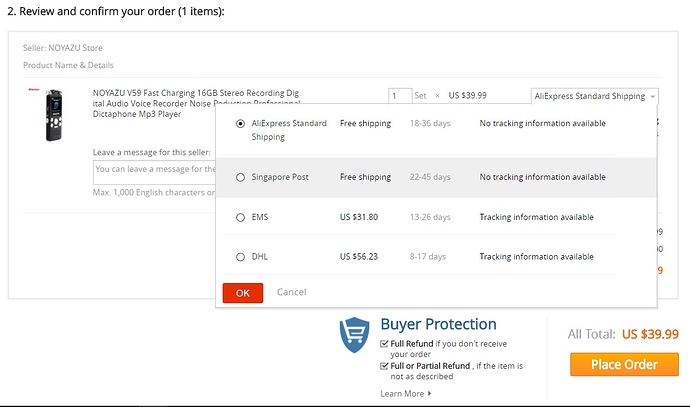Click the Place Order button
Screen dimensions: 690x407
point(624,364)
